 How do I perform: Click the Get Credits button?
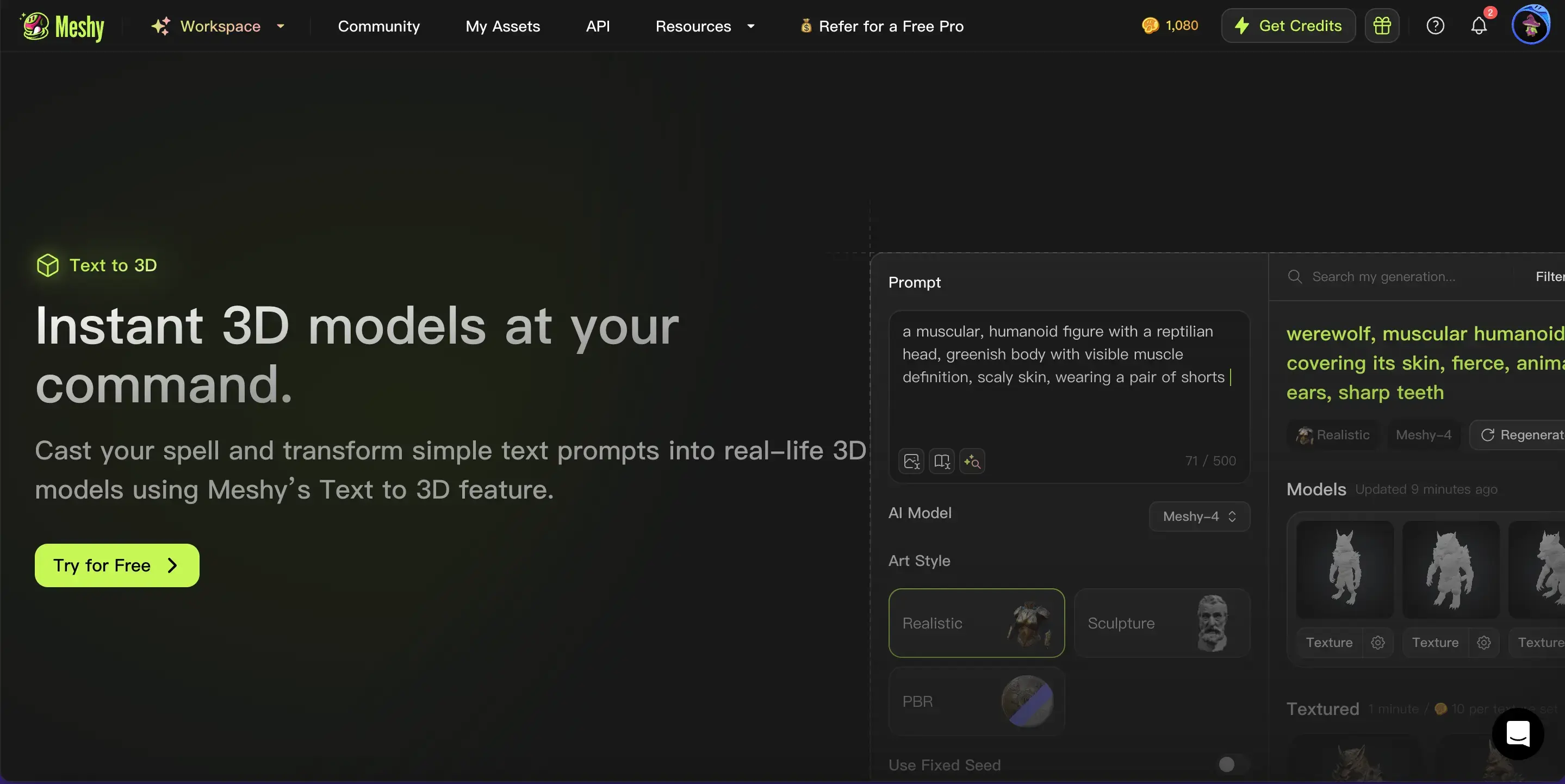pos(1288,26)
